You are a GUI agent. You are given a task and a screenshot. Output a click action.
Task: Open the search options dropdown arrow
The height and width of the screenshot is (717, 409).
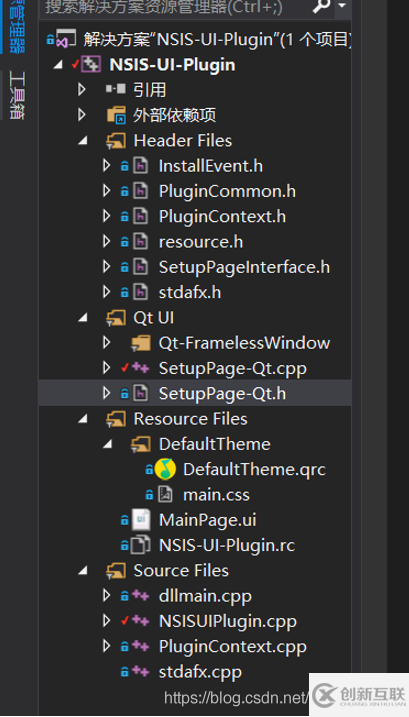(x=342, y=6)
